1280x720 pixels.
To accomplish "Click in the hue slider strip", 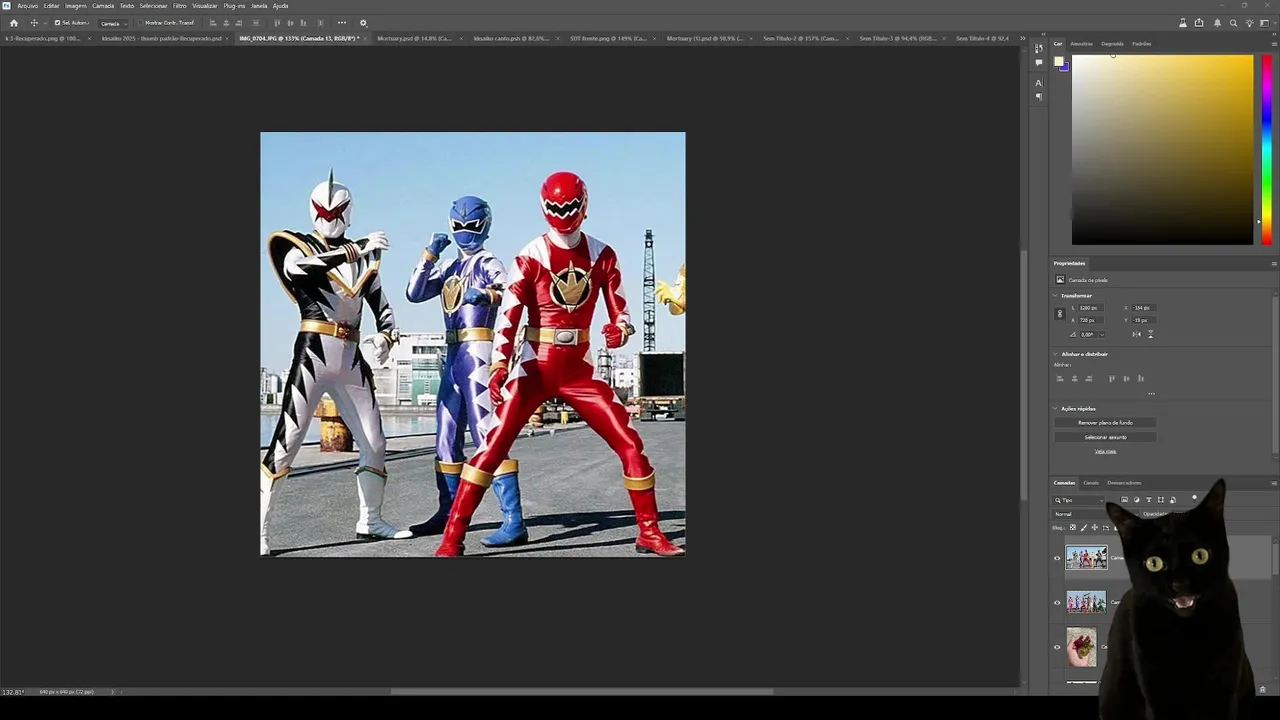I will [1266, 148].
